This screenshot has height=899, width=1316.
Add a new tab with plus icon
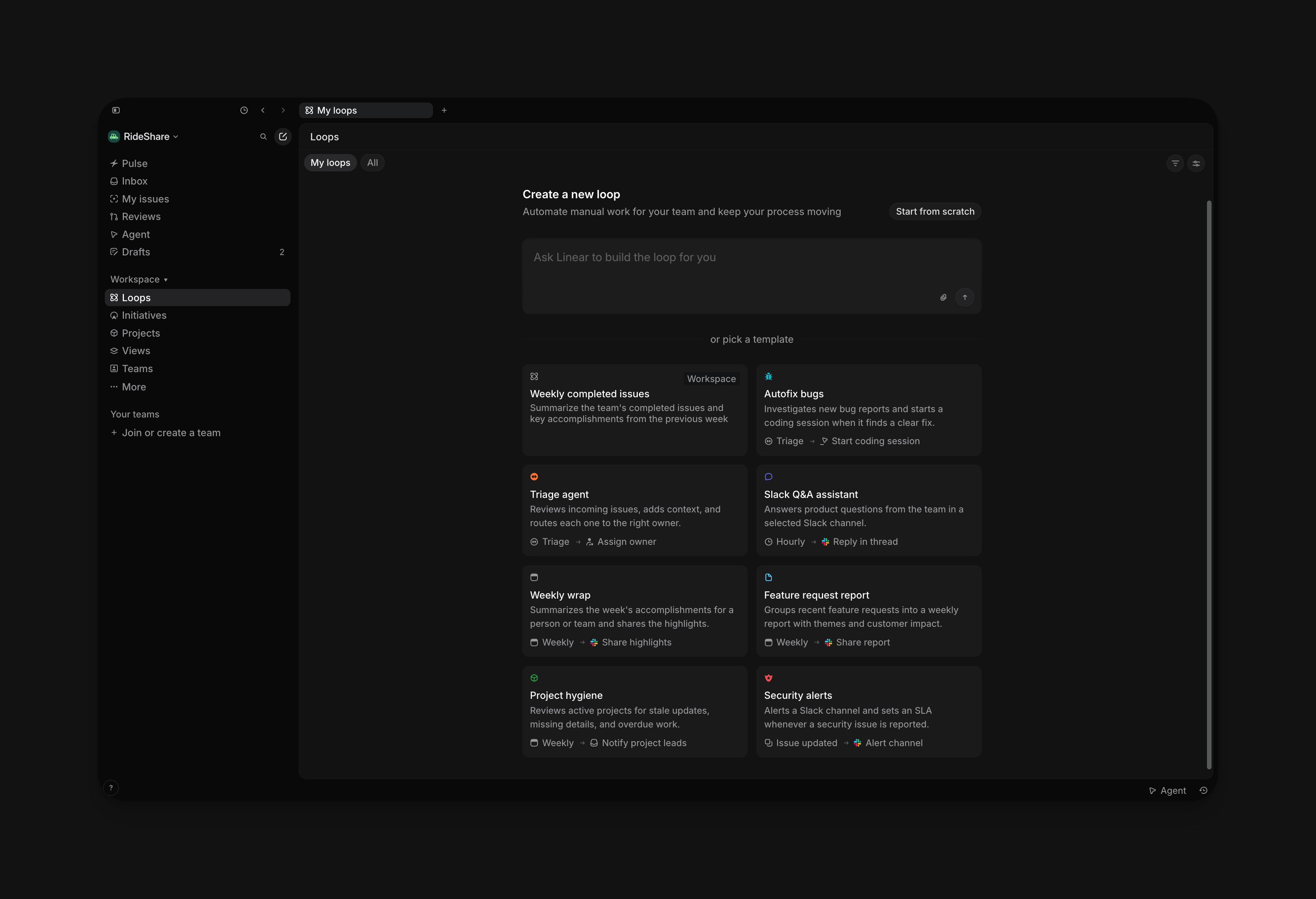[445, 111]
